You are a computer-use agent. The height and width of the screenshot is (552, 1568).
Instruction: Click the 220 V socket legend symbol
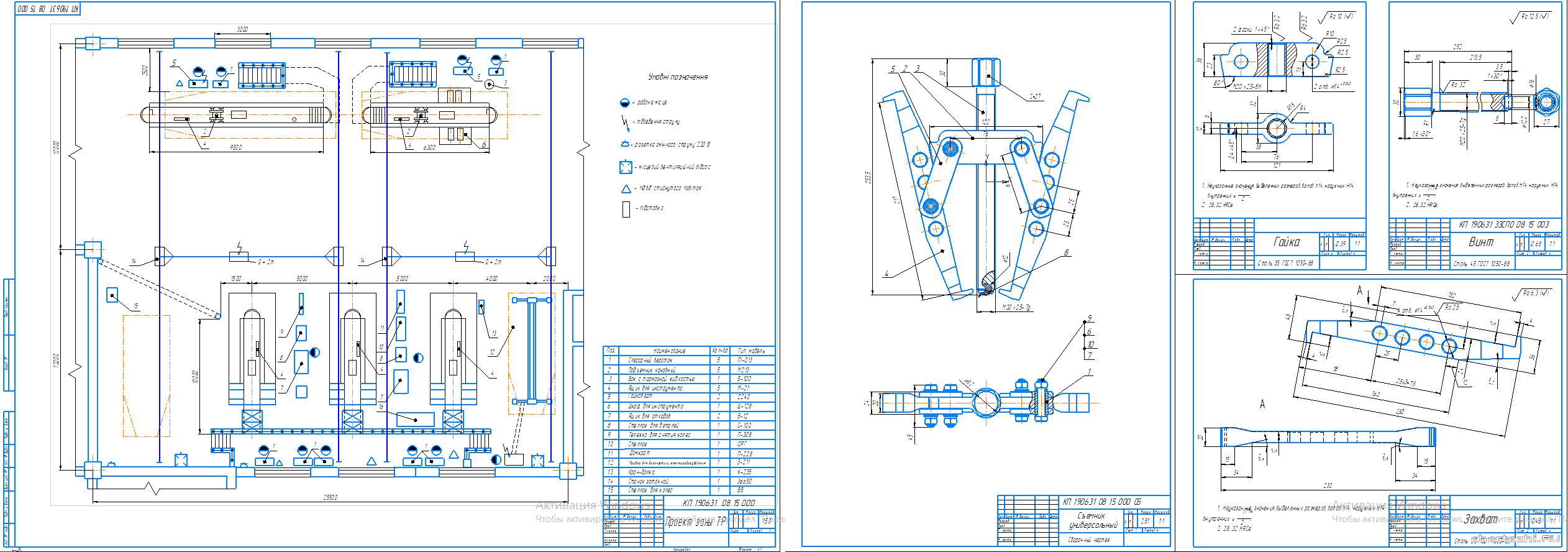[x=625, y=144]
